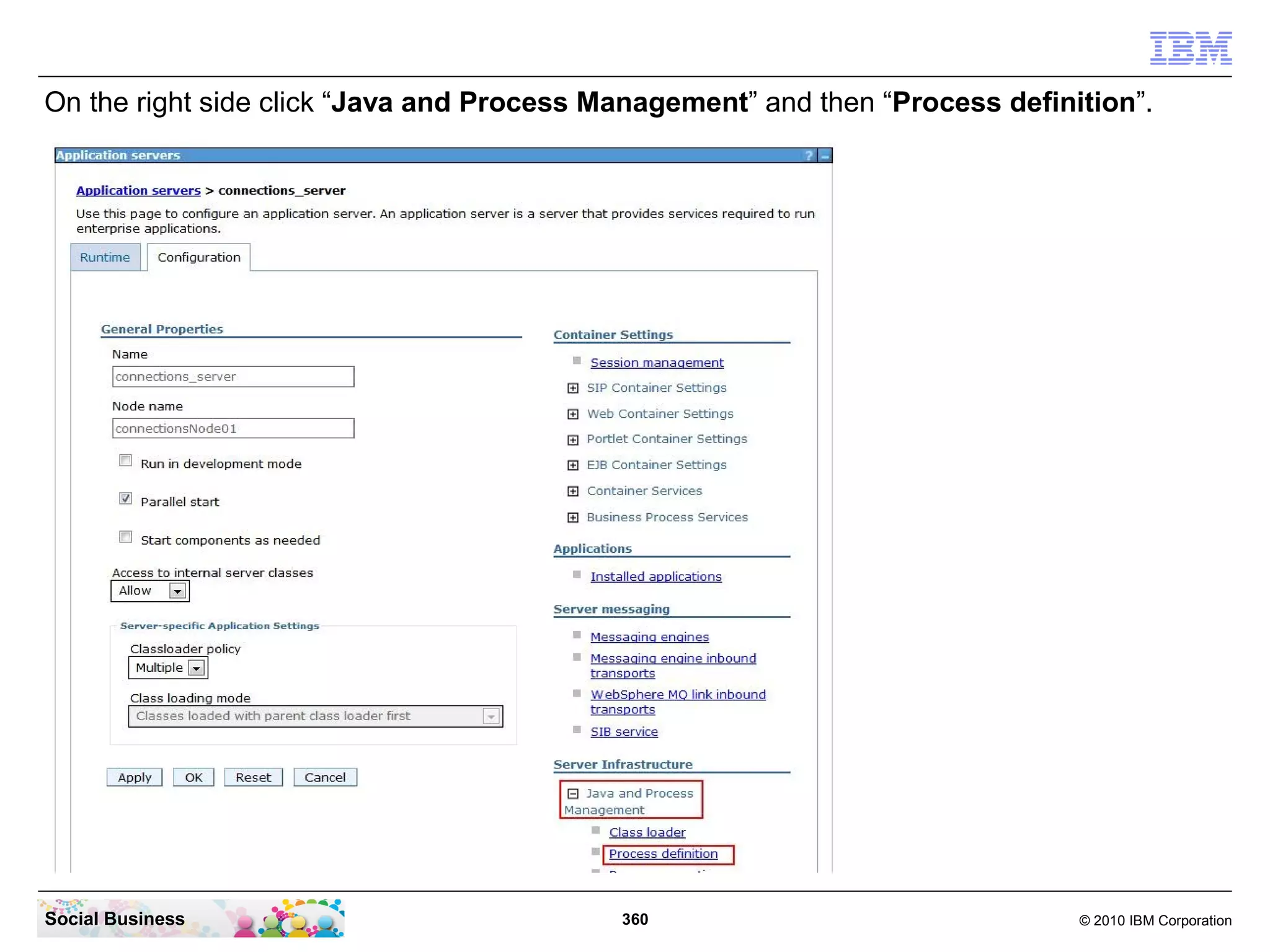This screenshot has height=952, width=1270.
Task: Click the Apply button
Action: 135,777
